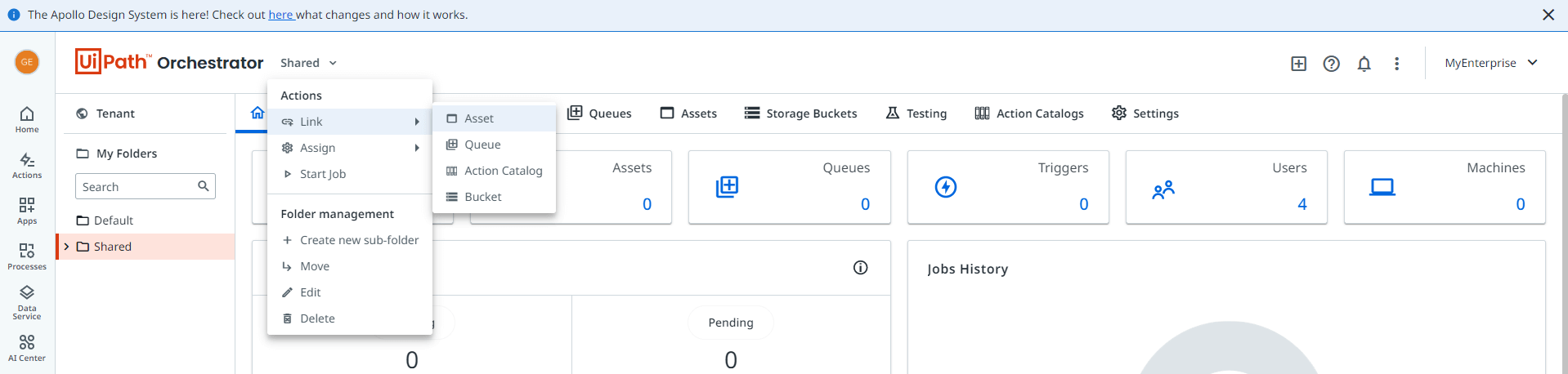The height and width of the screenshot is (374, 1568).
Task: Open Home in the left sidebar
Action: coord(27,119)
